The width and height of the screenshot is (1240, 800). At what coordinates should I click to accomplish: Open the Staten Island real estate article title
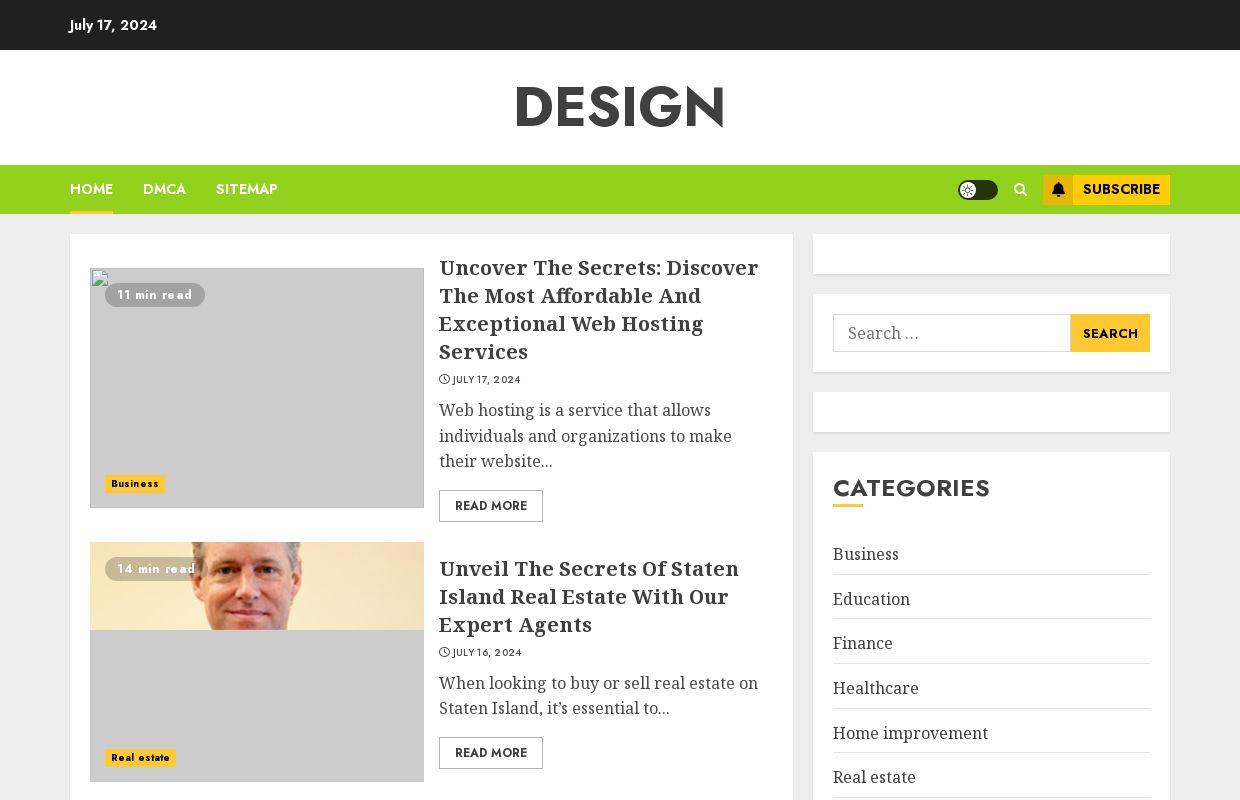[589, 597]
